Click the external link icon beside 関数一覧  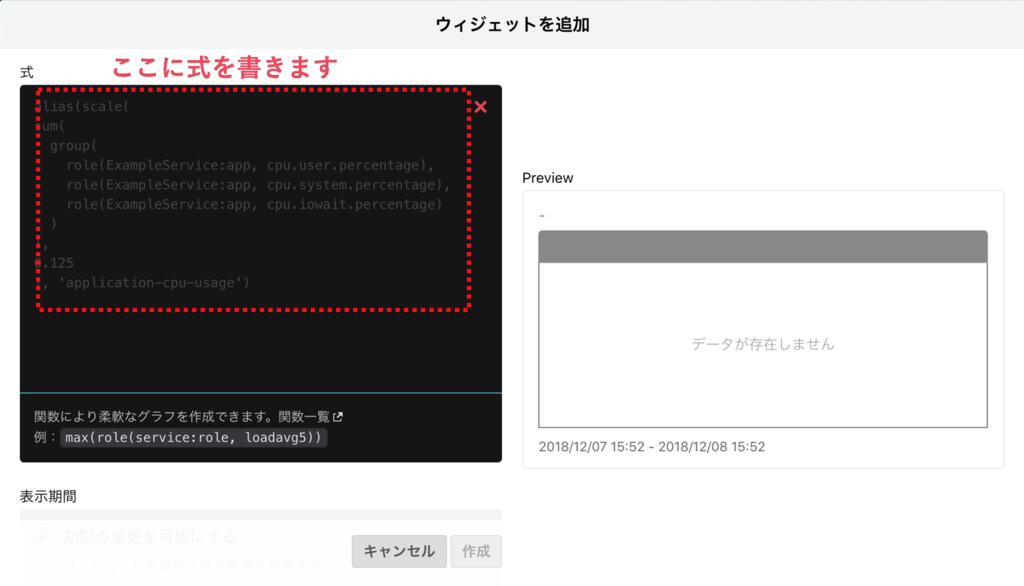pos(338,417)
